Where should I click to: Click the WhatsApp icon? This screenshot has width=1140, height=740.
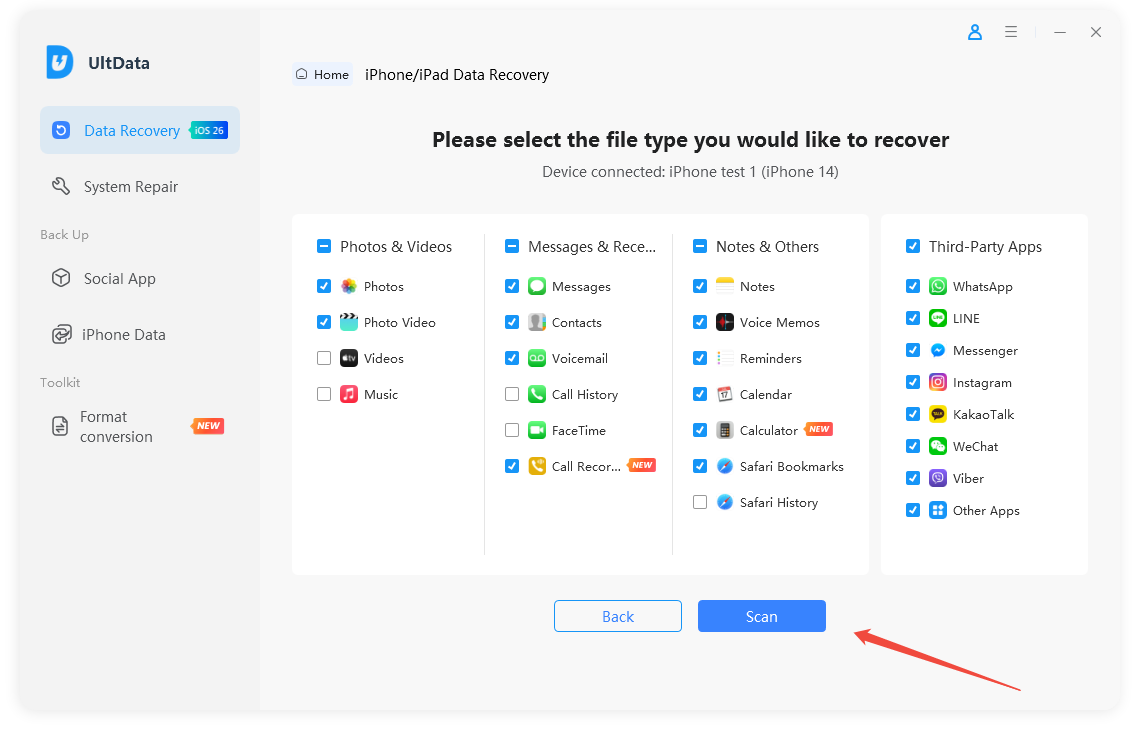pyautogui.click(x=938, y=286)
